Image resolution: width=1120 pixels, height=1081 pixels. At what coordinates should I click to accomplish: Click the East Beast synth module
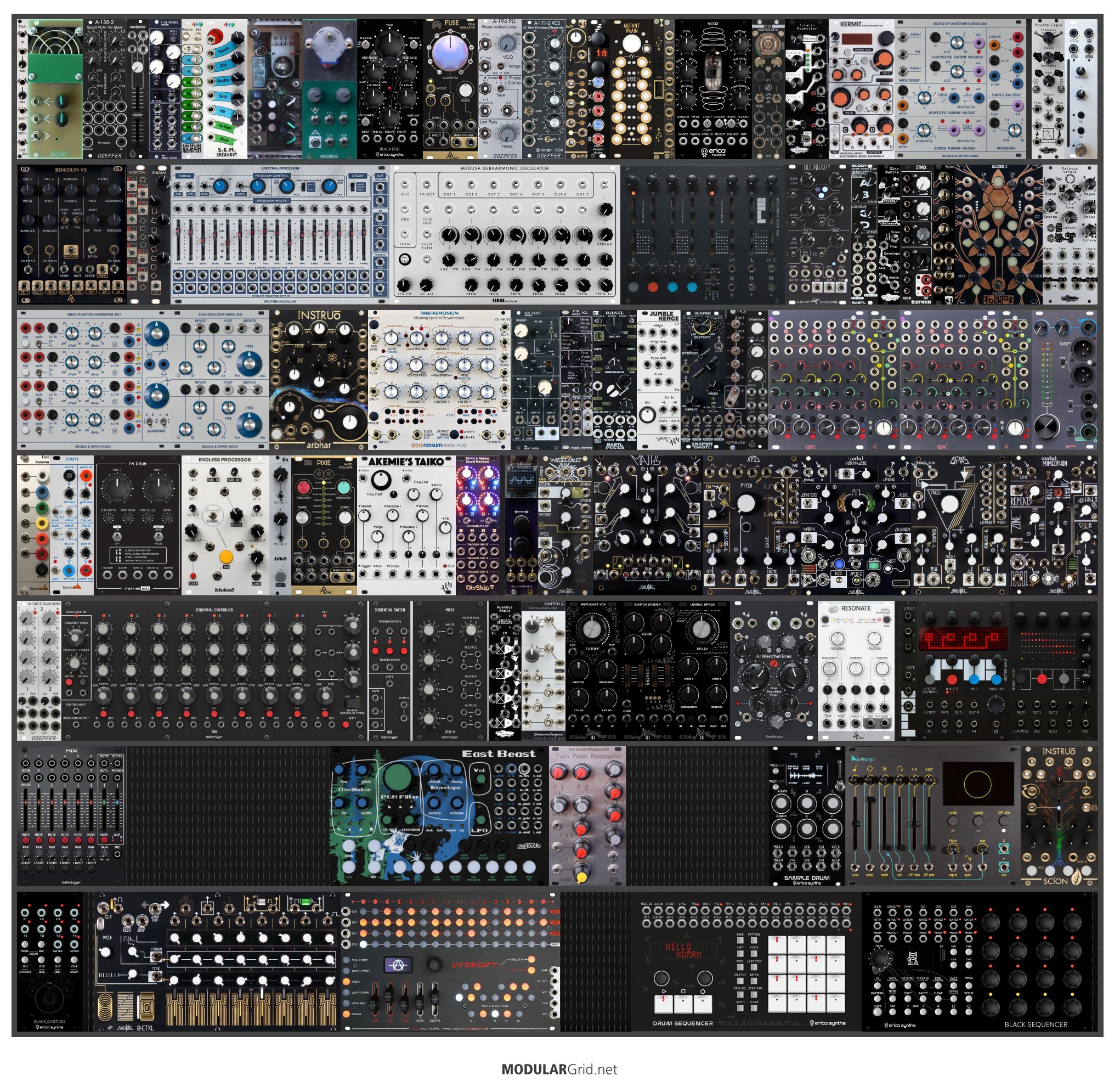pyautogui.click(x=439, y=817)
